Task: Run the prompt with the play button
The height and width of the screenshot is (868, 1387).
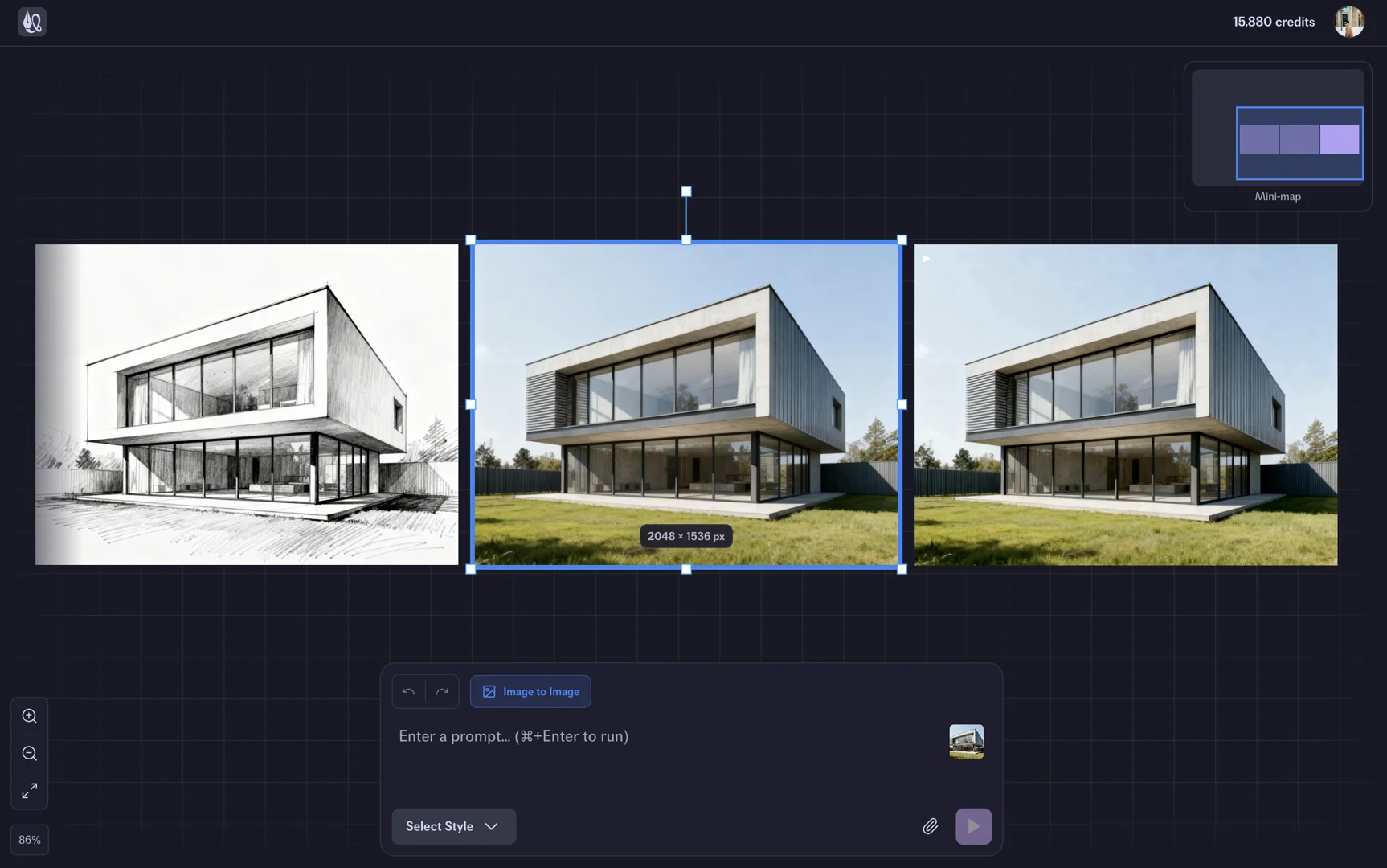Action: 973,826
